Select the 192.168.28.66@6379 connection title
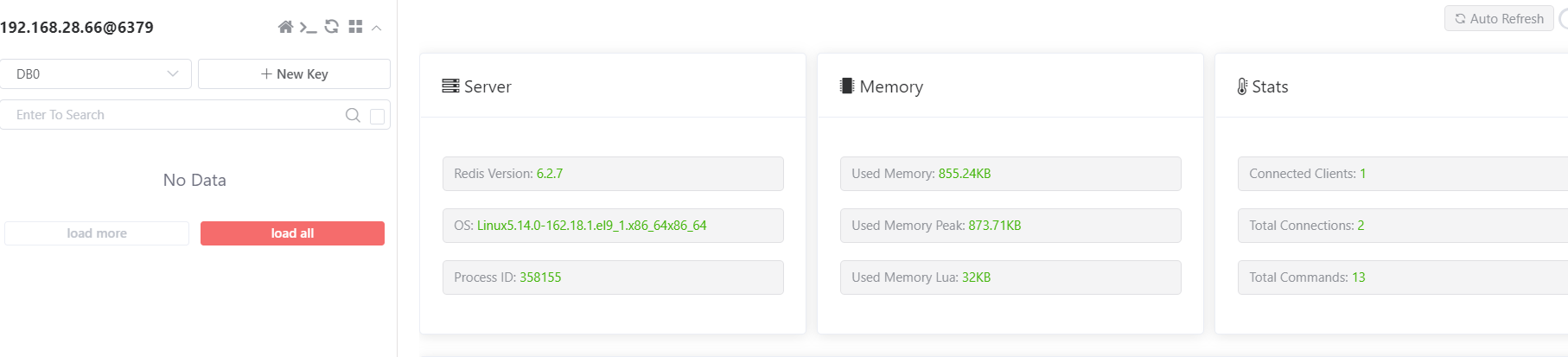 (x=77, y=28)
